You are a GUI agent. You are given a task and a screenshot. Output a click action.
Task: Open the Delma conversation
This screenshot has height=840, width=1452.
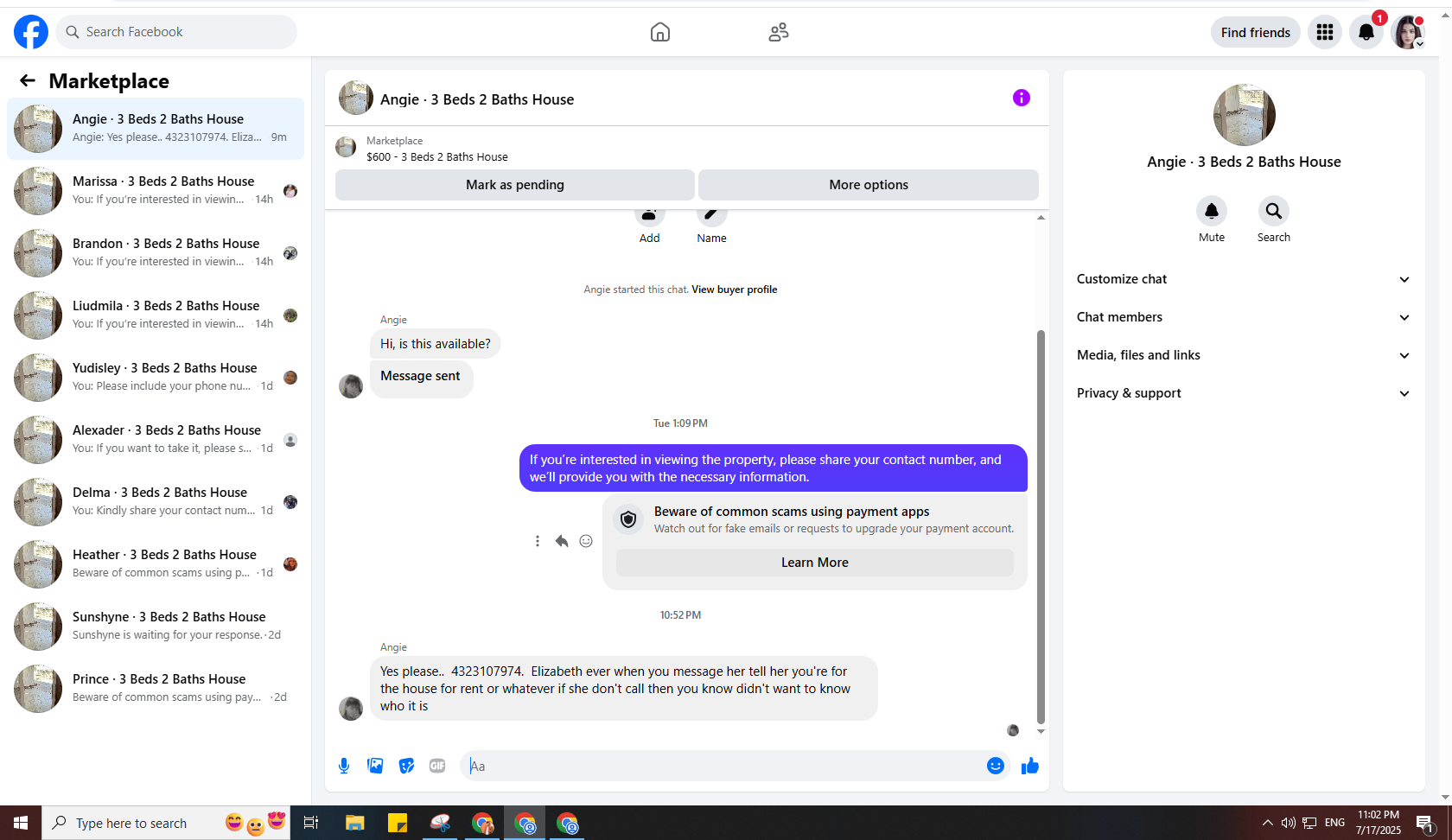156,502
